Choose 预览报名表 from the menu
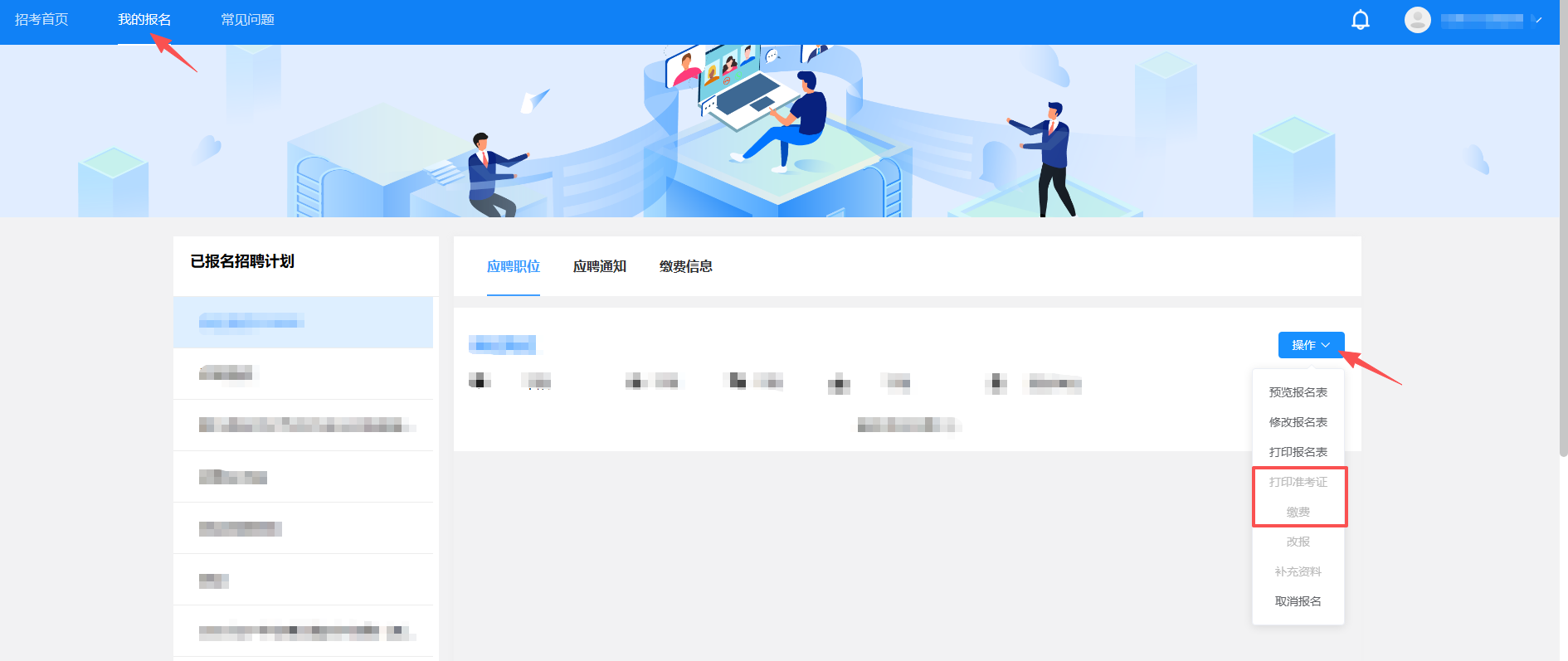Viewport: 1568px width, 661px height. point(1298,392)
